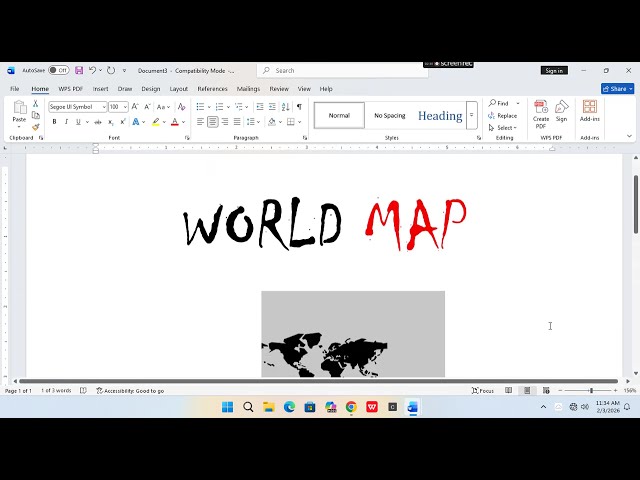
Task: Copy selection using Copy icon
Action: [36, 115]
